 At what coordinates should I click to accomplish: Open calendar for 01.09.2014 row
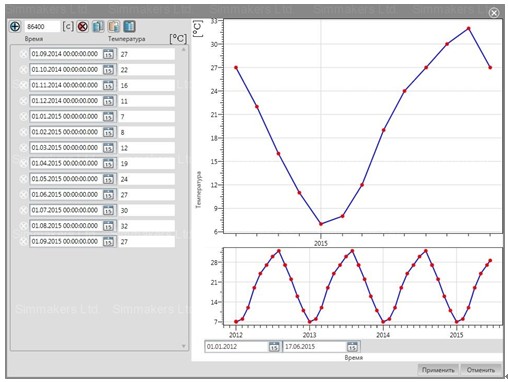click(108, 54)
